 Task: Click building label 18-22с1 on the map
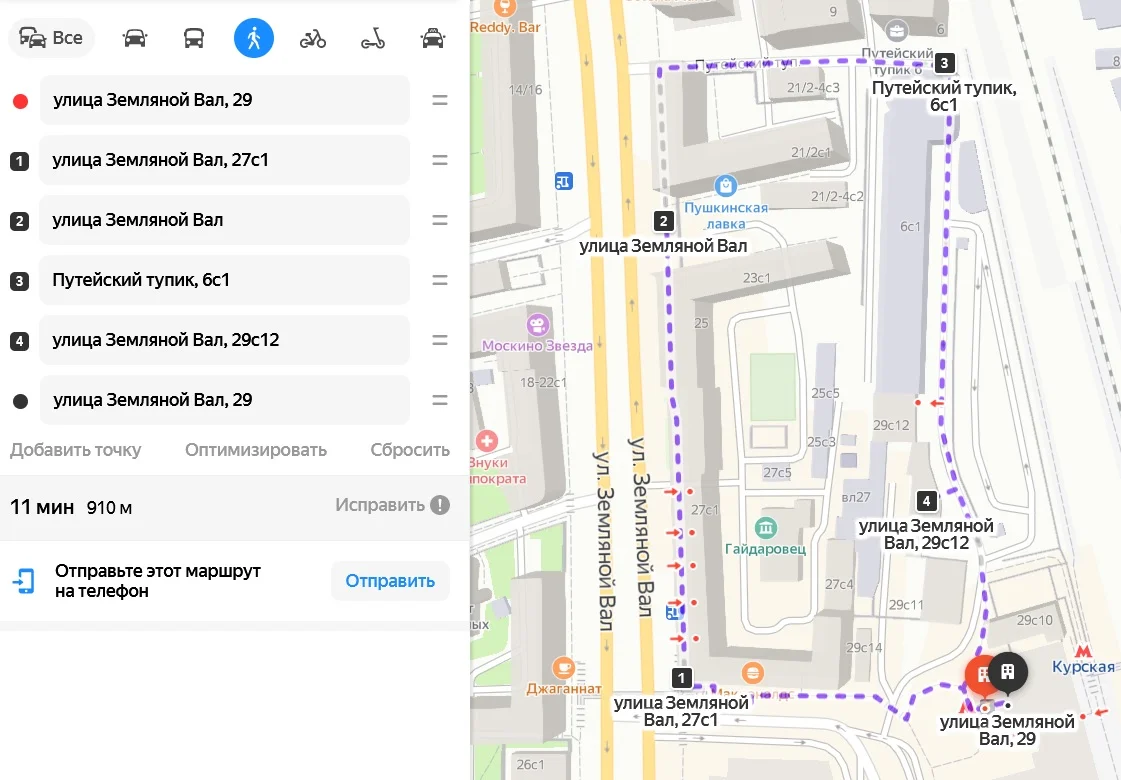click(543, 382)
